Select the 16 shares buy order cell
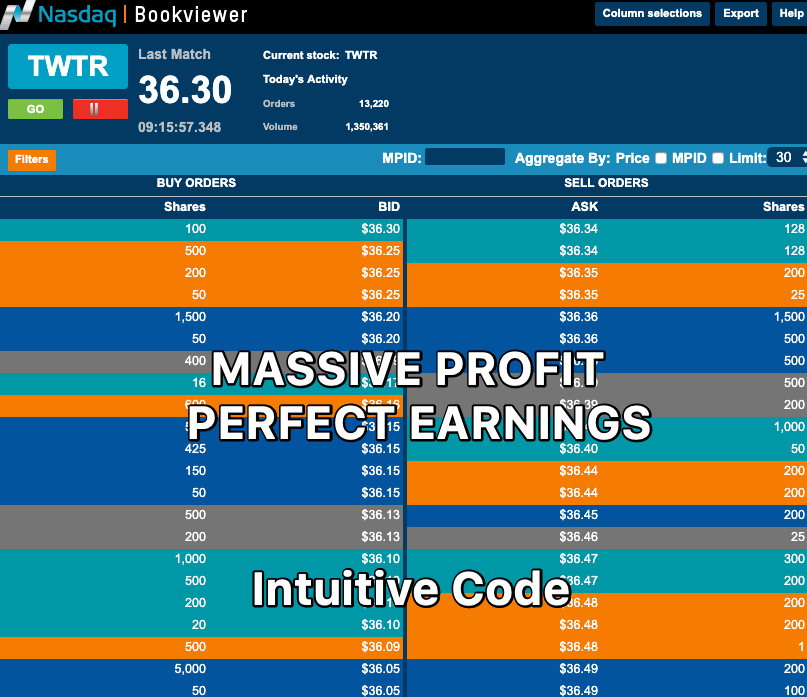This screenshot has width=807, height=697. (x=199, y=383)
